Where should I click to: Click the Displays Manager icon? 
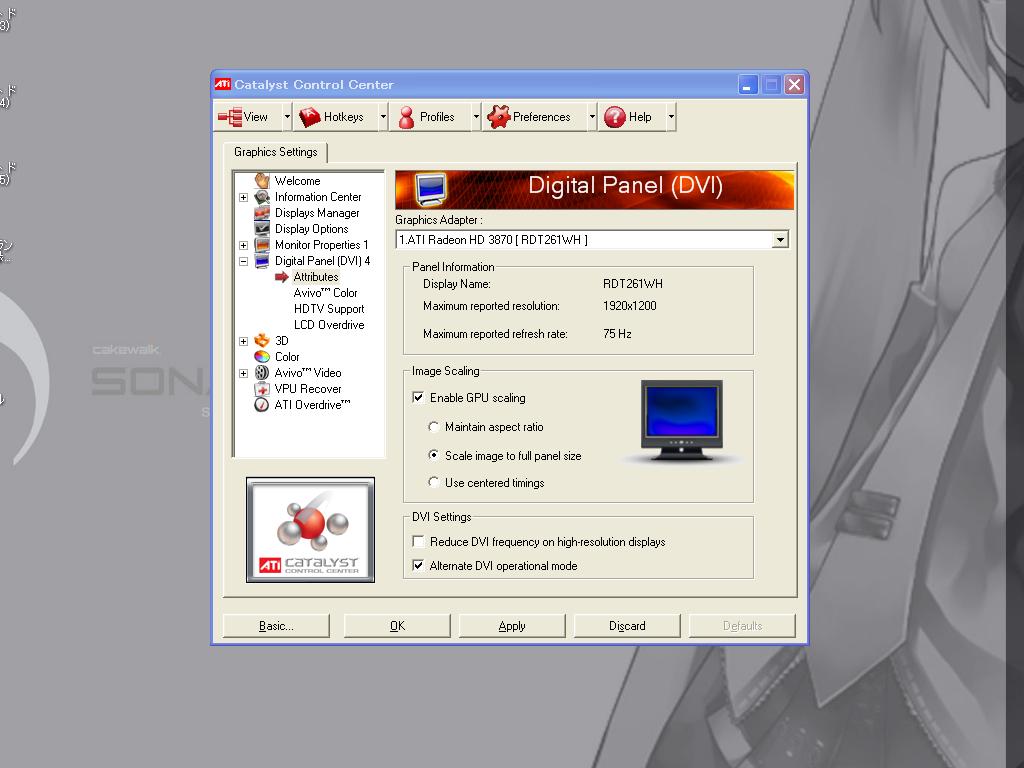coord(262,213)
